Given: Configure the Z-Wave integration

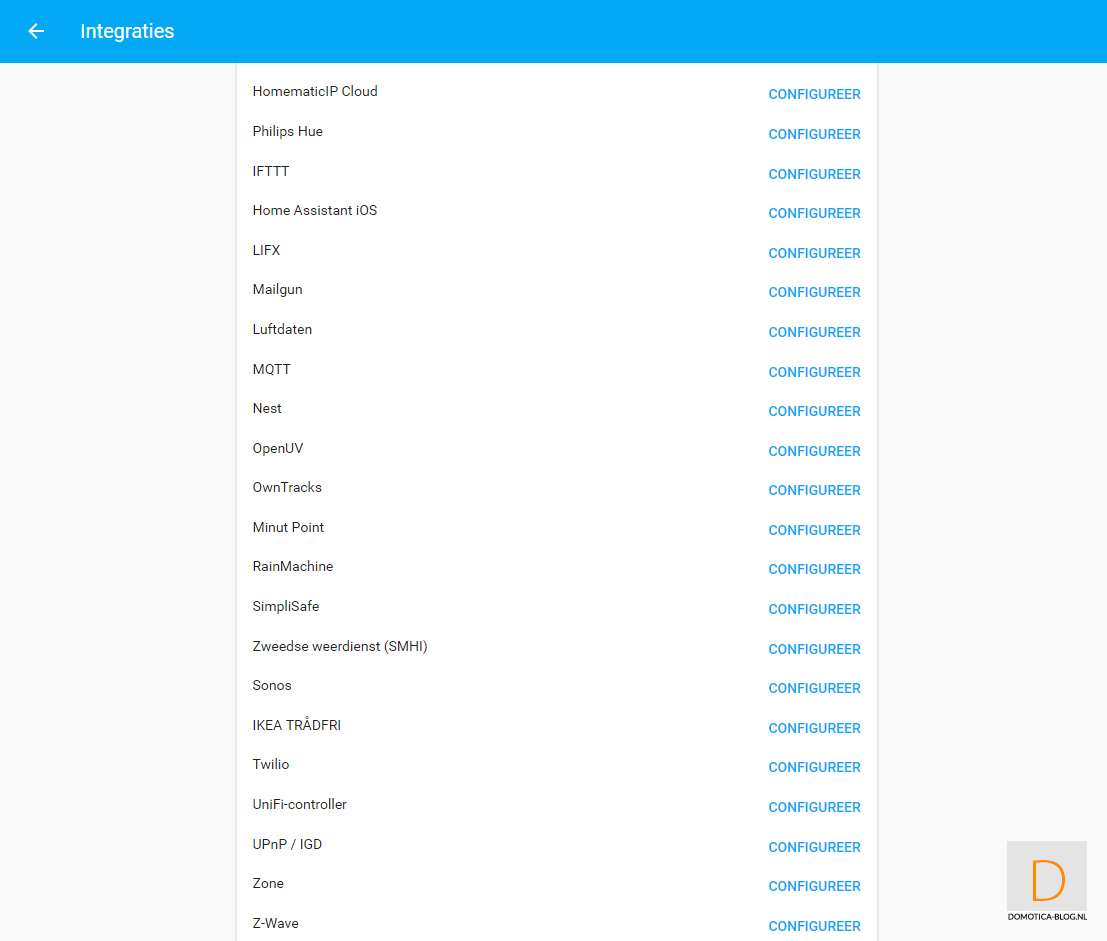Looking at the screenshot, I should coord(814,926).
